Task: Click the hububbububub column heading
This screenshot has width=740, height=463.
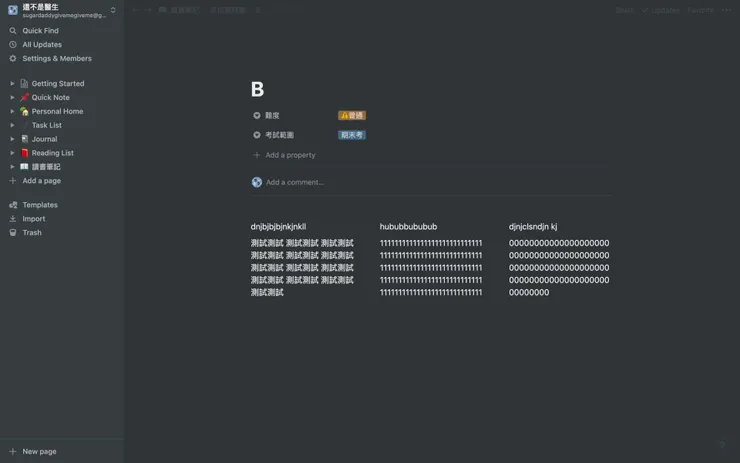Action: pos(408,227)
